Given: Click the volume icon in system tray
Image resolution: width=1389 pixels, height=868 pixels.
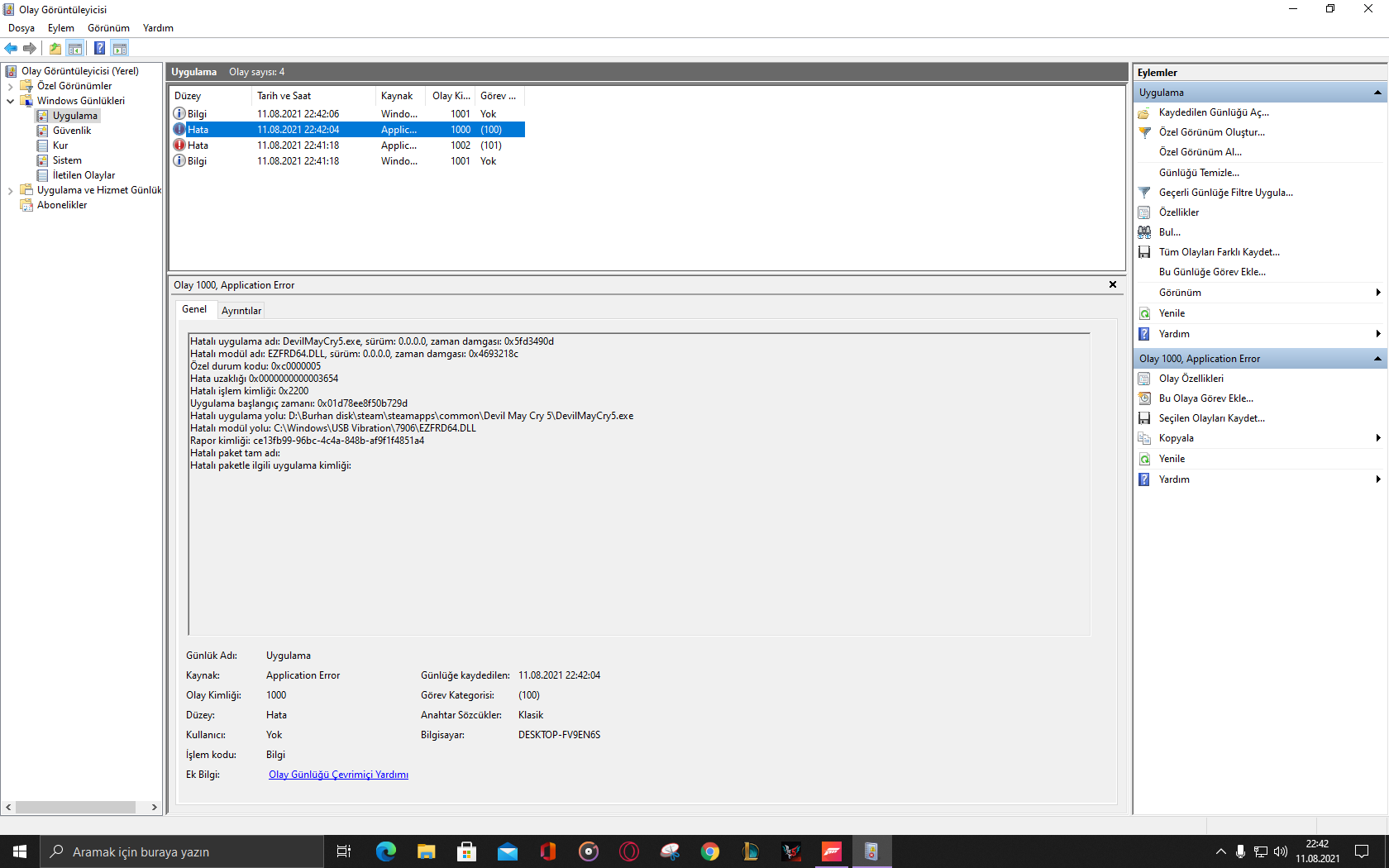Looking at the screenshot, I should pos(1281,851).
